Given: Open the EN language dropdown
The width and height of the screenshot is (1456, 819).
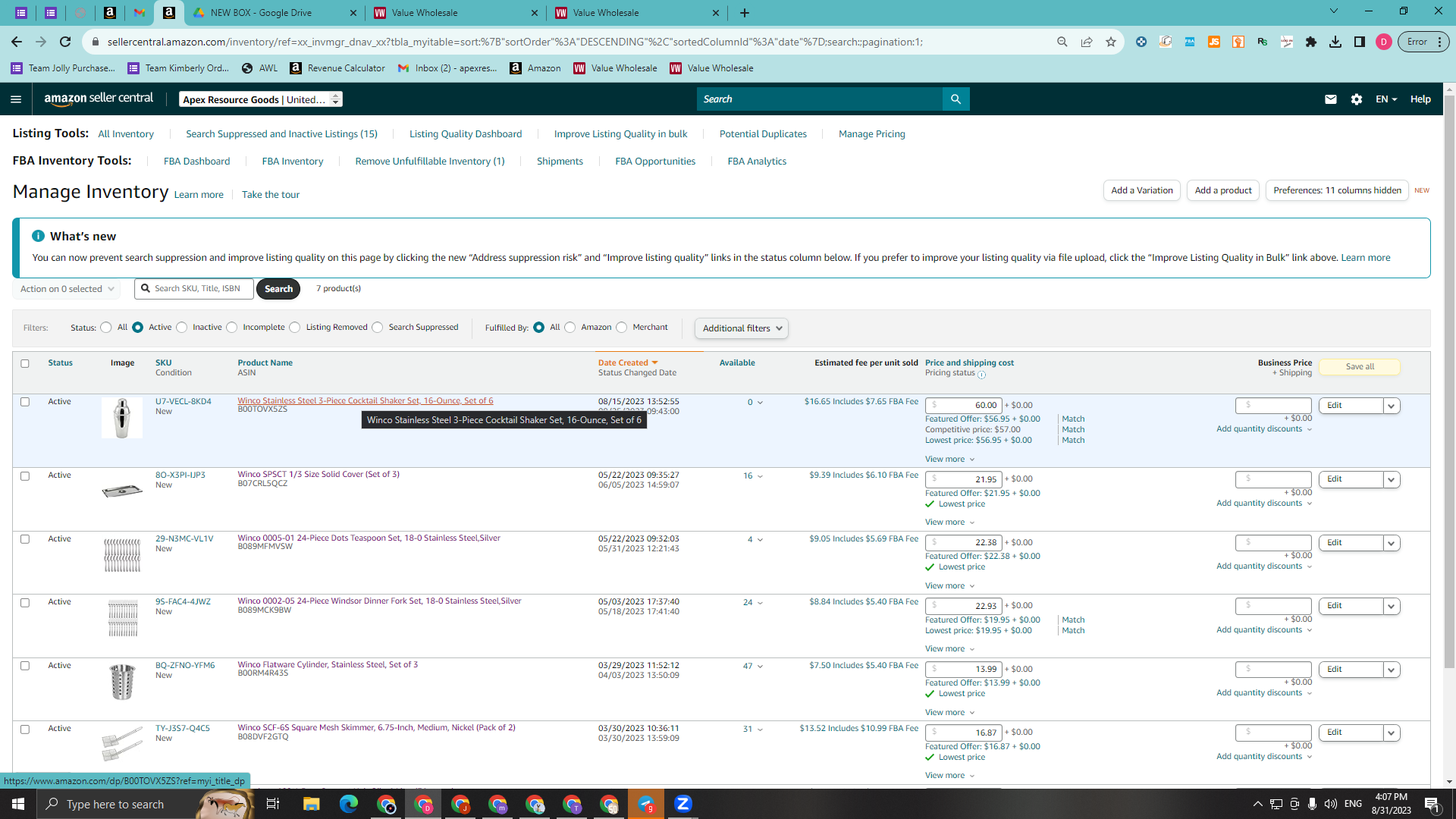Looking at the screenshot, I should click(1386, 99).
